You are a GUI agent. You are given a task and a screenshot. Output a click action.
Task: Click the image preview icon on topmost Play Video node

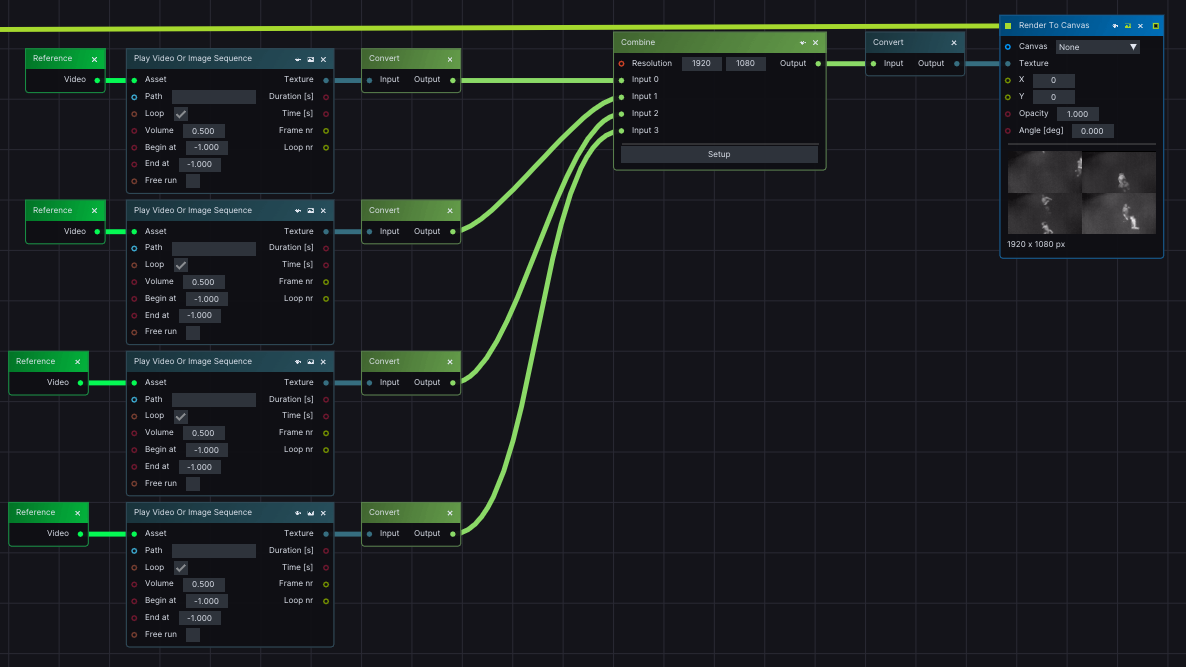tap(311, 60)
